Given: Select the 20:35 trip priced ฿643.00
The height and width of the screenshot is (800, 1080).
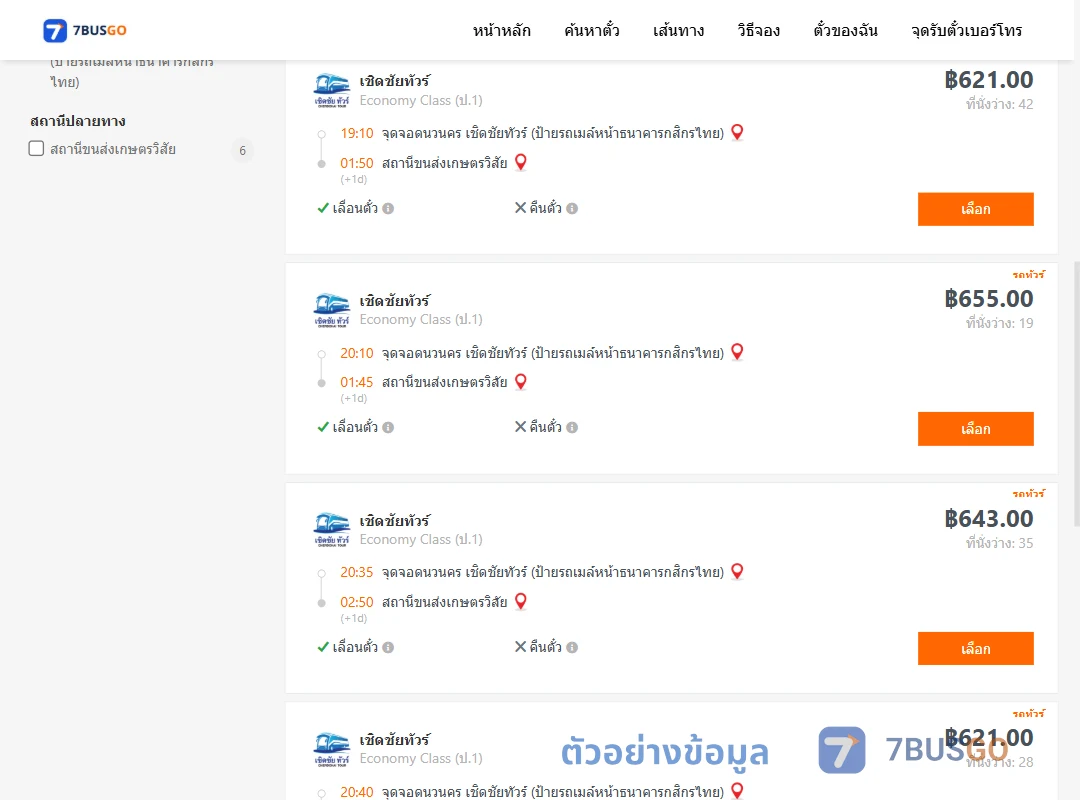Looking at the screenshot, I should (x=975, y=648).
